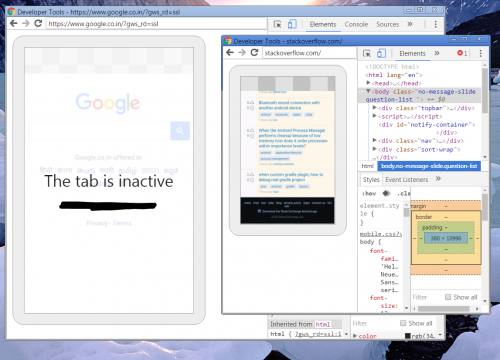500x360 pixels.
Task: Click the blue search button on Google page
Action: [x=180, y=131]
